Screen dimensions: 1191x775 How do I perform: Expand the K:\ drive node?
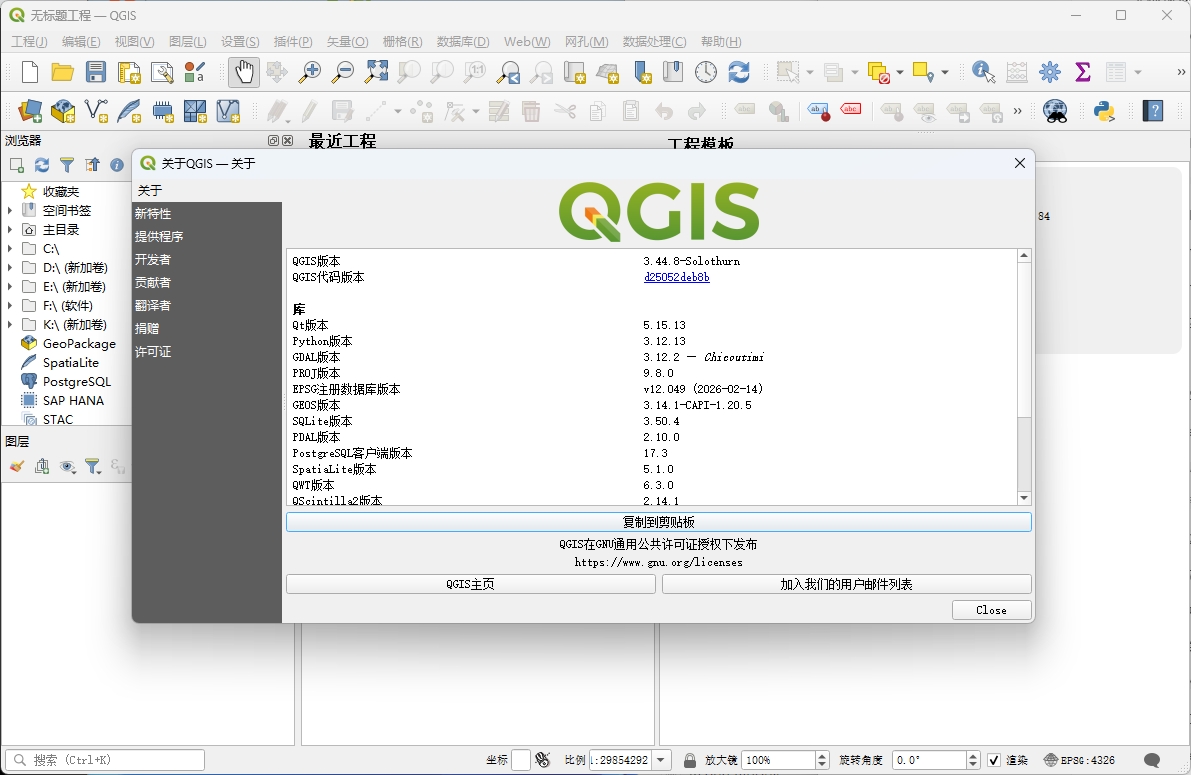10,324
